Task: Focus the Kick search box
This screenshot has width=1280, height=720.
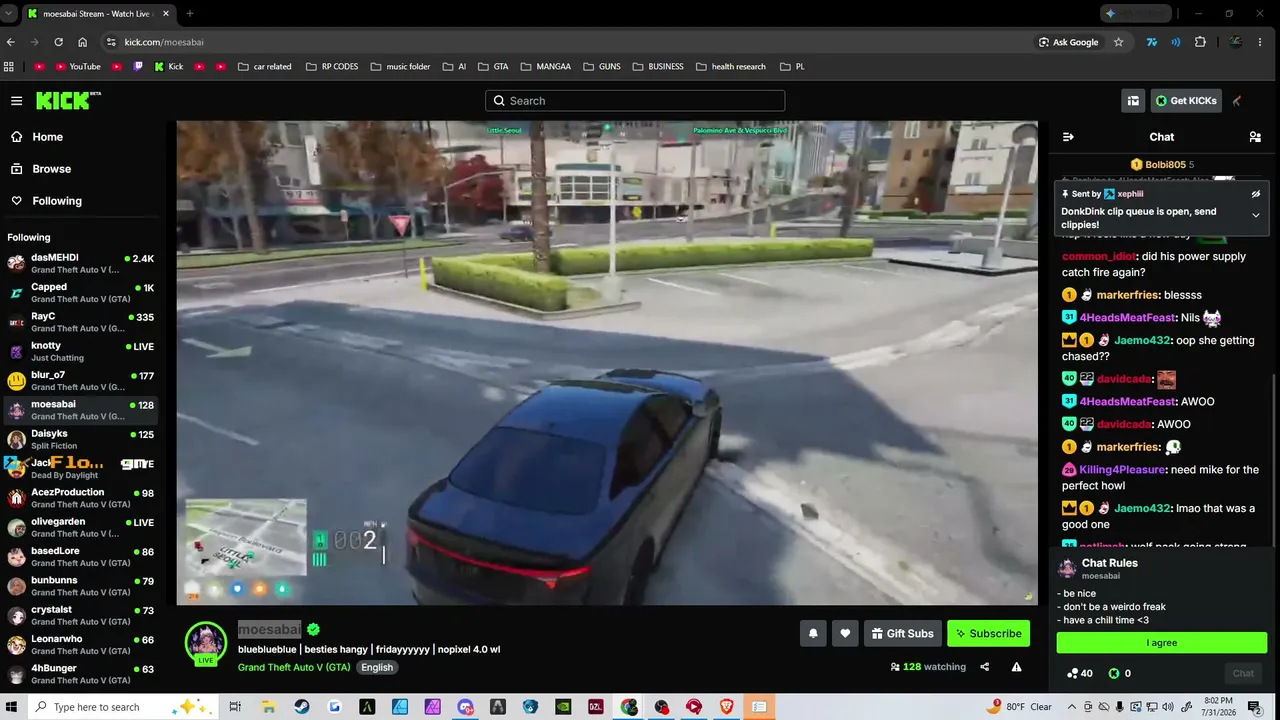Action: pyautogui.click(x=635, y=101)
